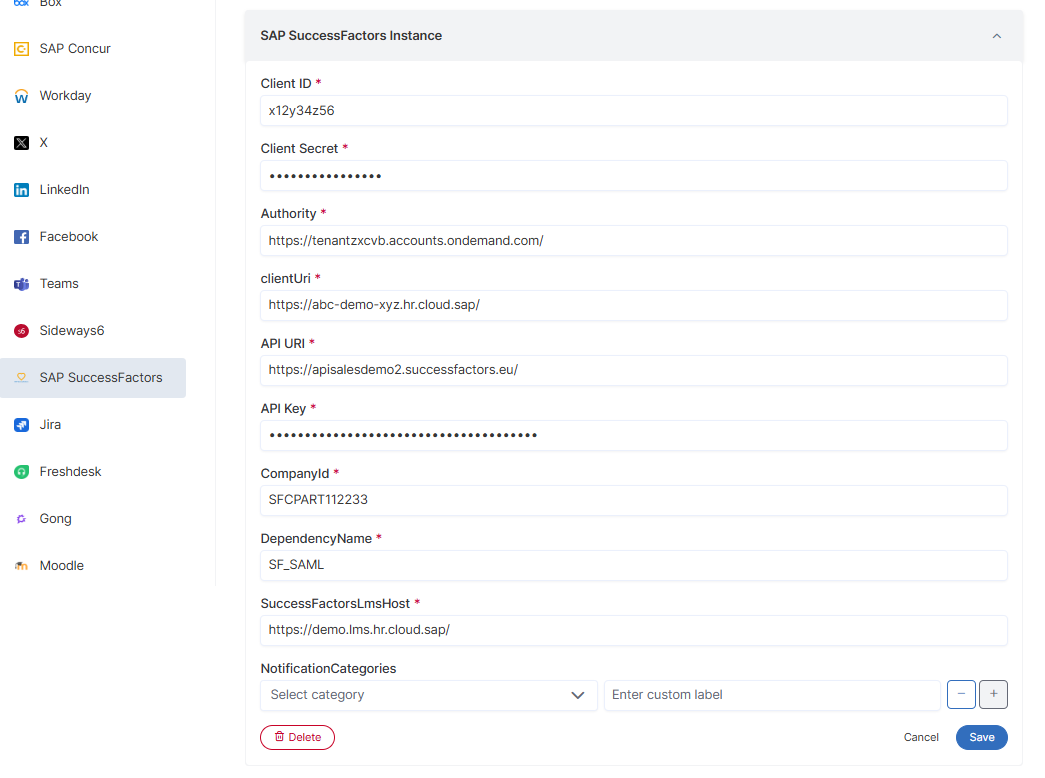Screen dimensions: 1045x778
Task: Click the SAP SuccessFactors Instance heading
Action: pos(351,36)
